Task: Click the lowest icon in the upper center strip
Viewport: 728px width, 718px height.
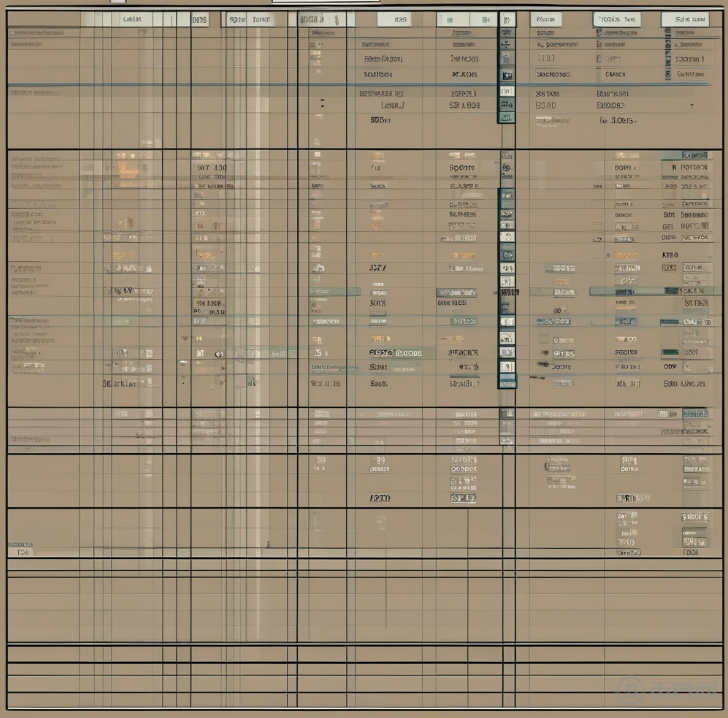Action: pos(507,116)
